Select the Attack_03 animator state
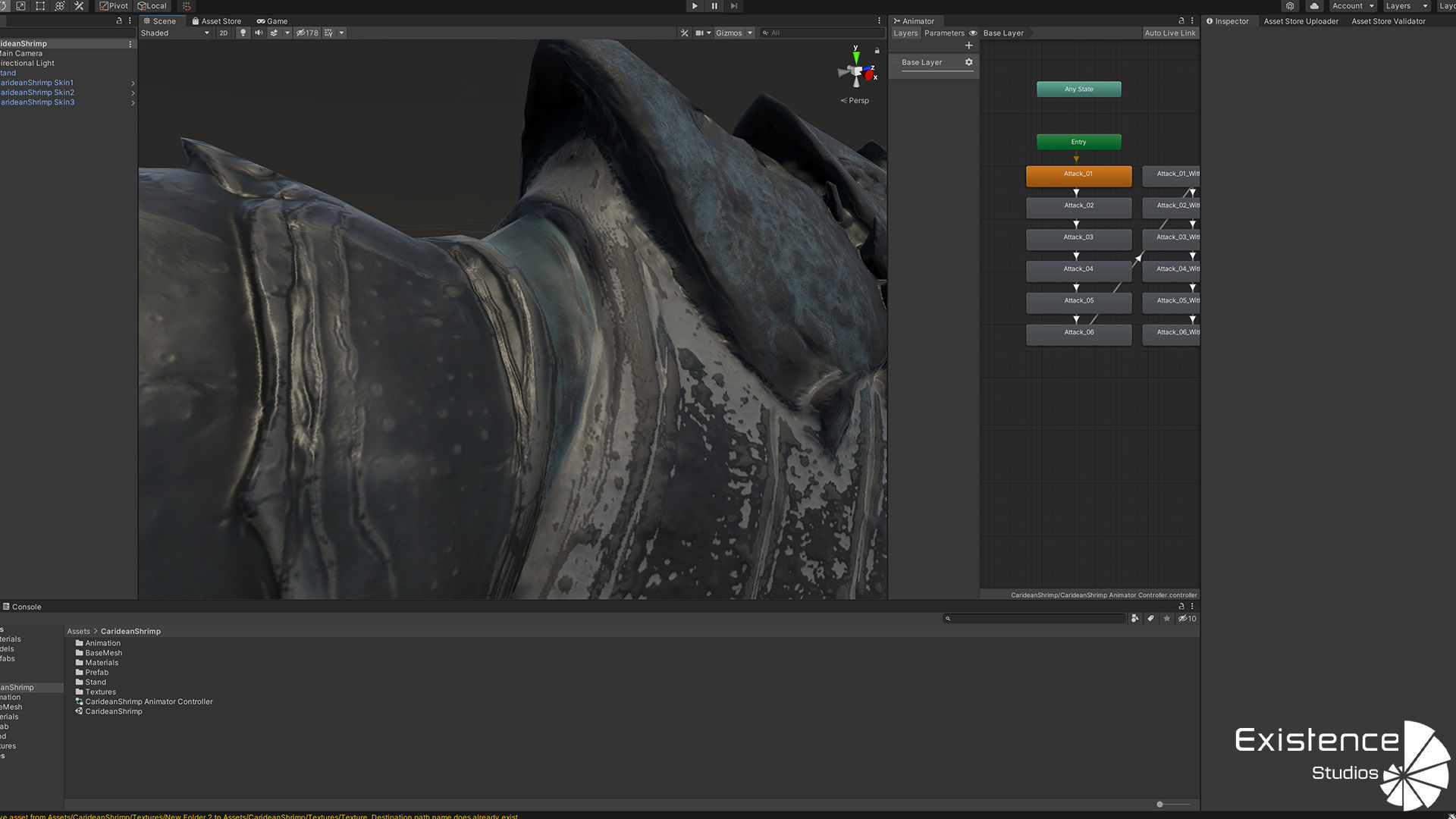The width and height of the screenshot is (1456, 819). point(1078,238)
